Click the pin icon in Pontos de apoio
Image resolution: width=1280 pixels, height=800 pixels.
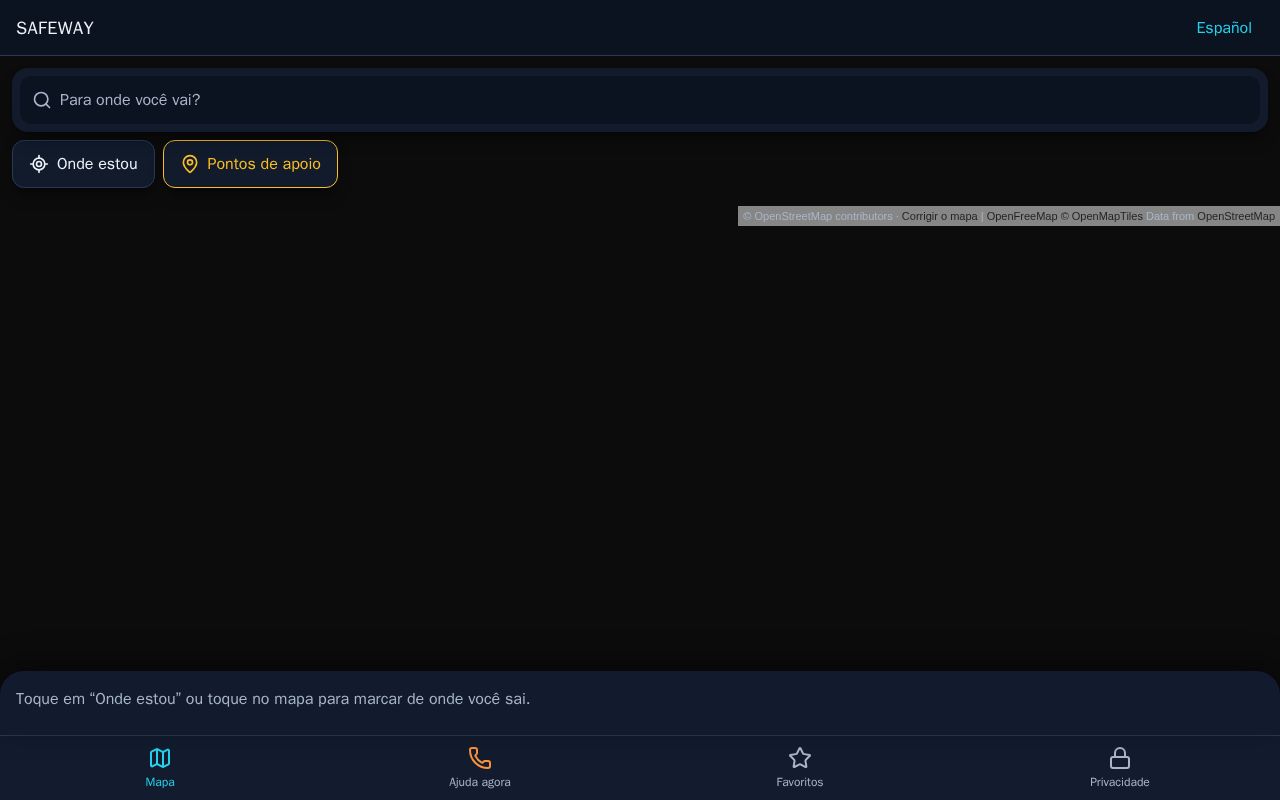(x=190, y=164)
